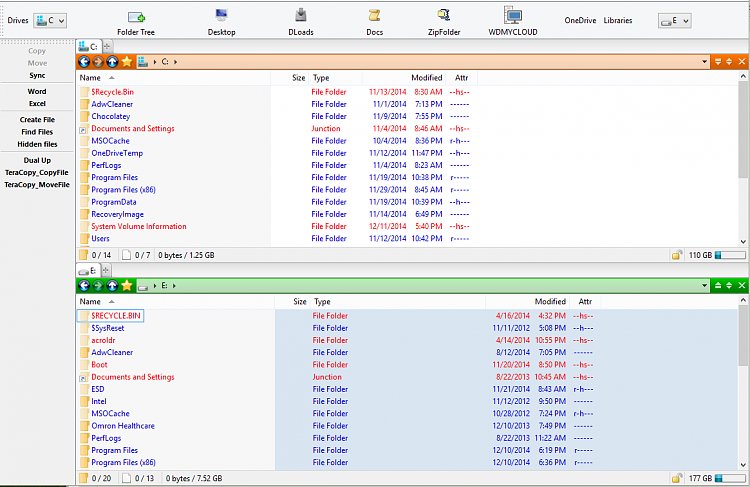Run TeraCopy_CopyFile command
This screenshot has width=750, height=487.
click(37, 173)
